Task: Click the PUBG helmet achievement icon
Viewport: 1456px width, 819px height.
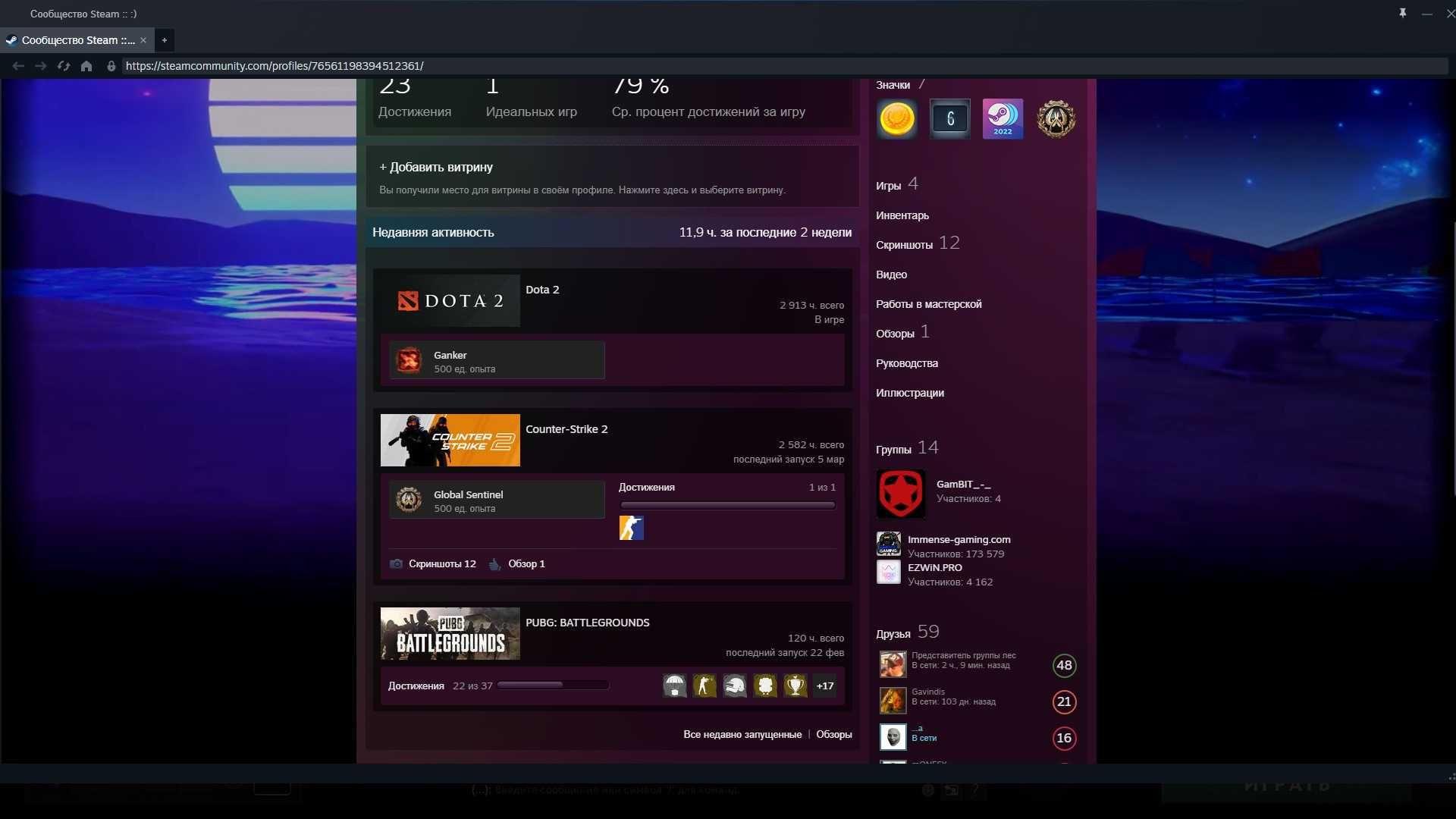Action: tap(735, 686)
